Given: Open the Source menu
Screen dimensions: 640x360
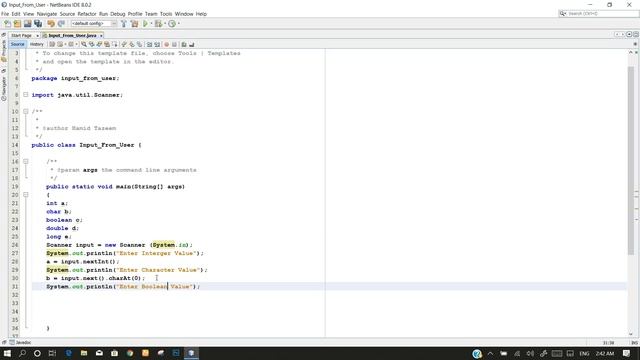Looking at the screenshot, I should (x=67, y=14).
